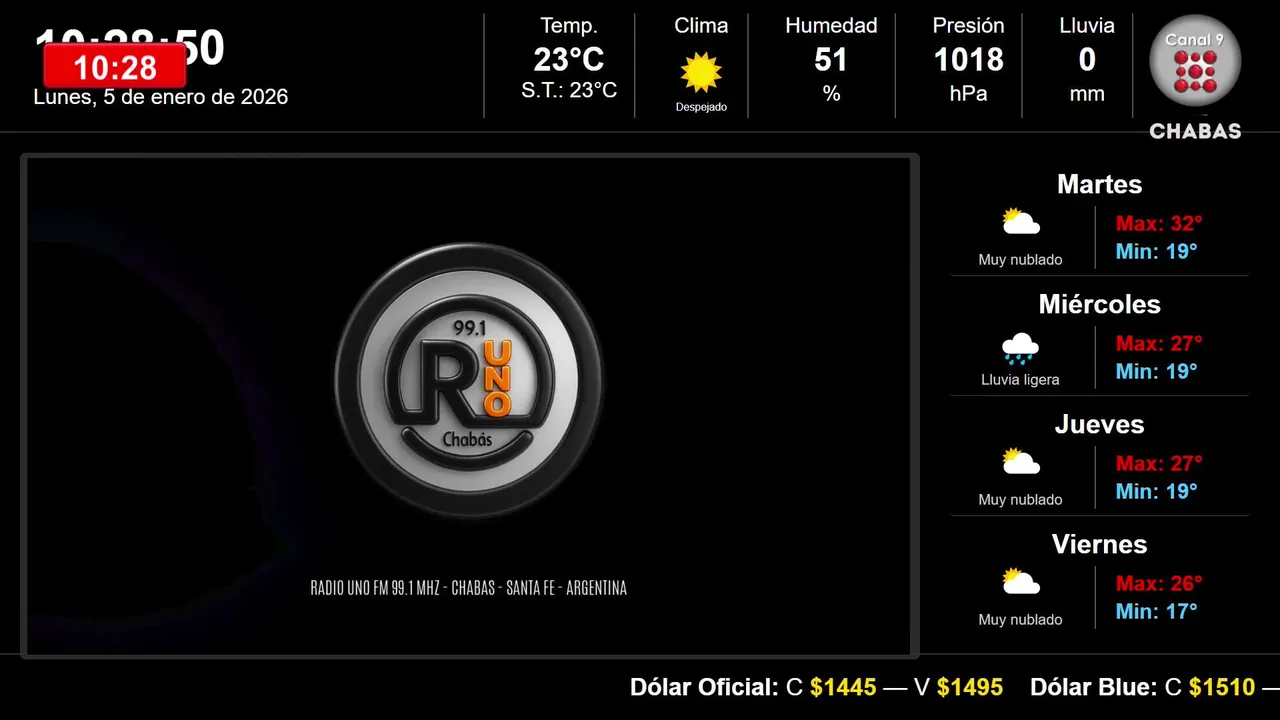
Task: Click the humidity value 51
Action: pos(831,60)
